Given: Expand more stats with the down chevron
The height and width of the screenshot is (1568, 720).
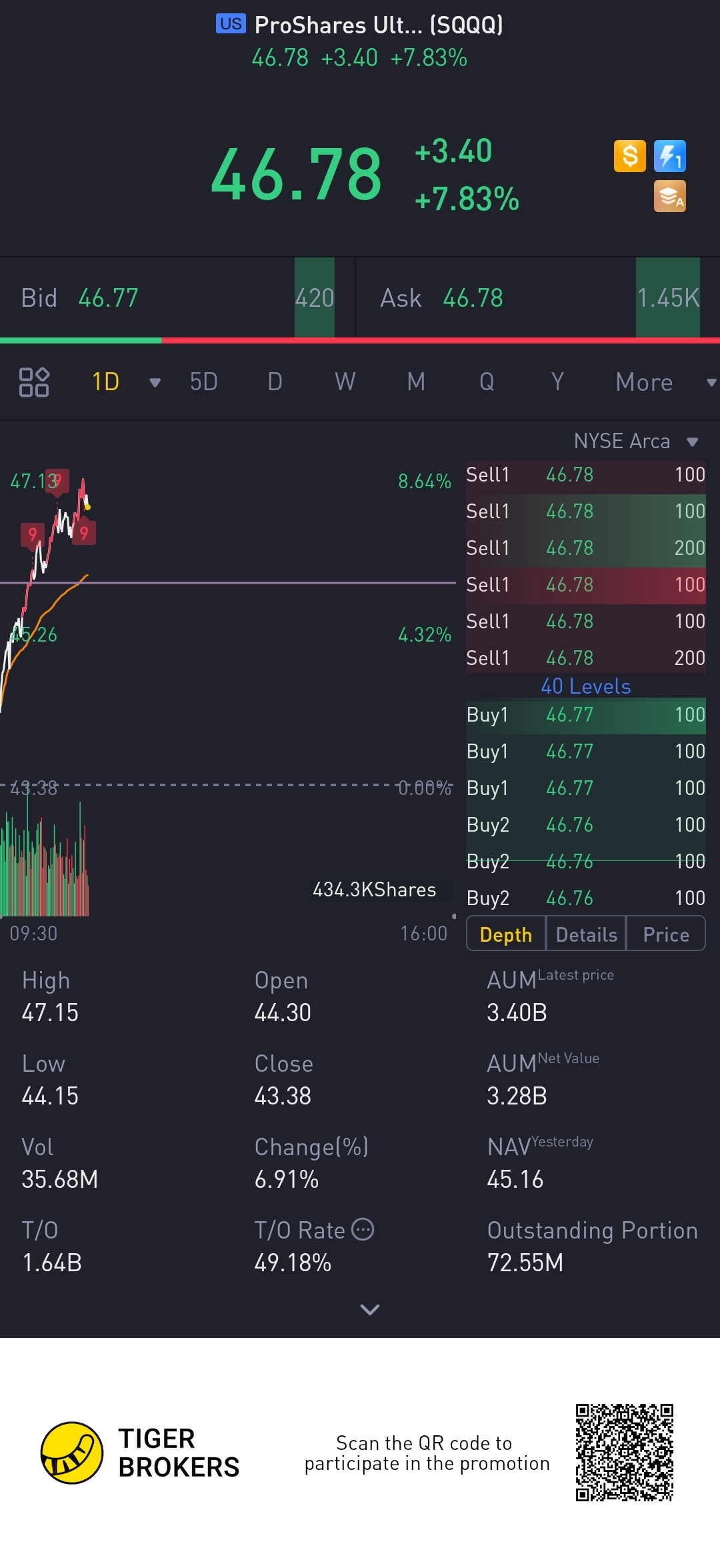Looking at the screenshot, I should pos(370,1309).
